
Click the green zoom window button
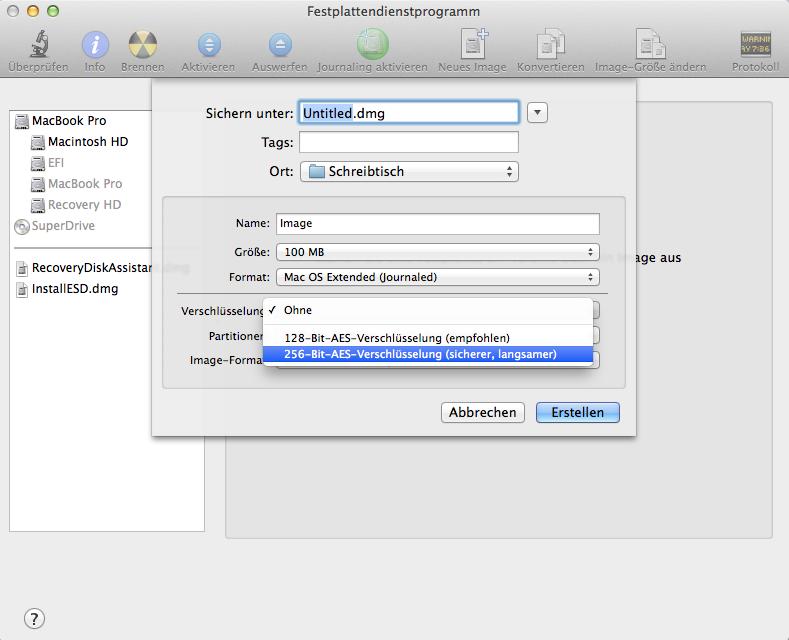[53, 11]
